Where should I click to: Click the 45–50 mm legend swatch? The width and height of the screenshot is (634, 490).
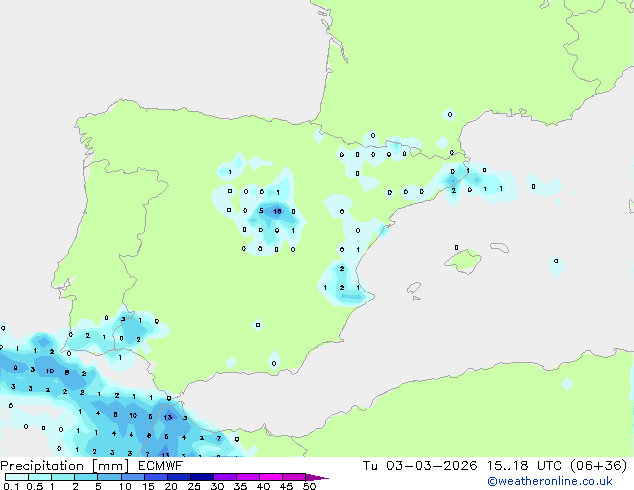(294, 477)
